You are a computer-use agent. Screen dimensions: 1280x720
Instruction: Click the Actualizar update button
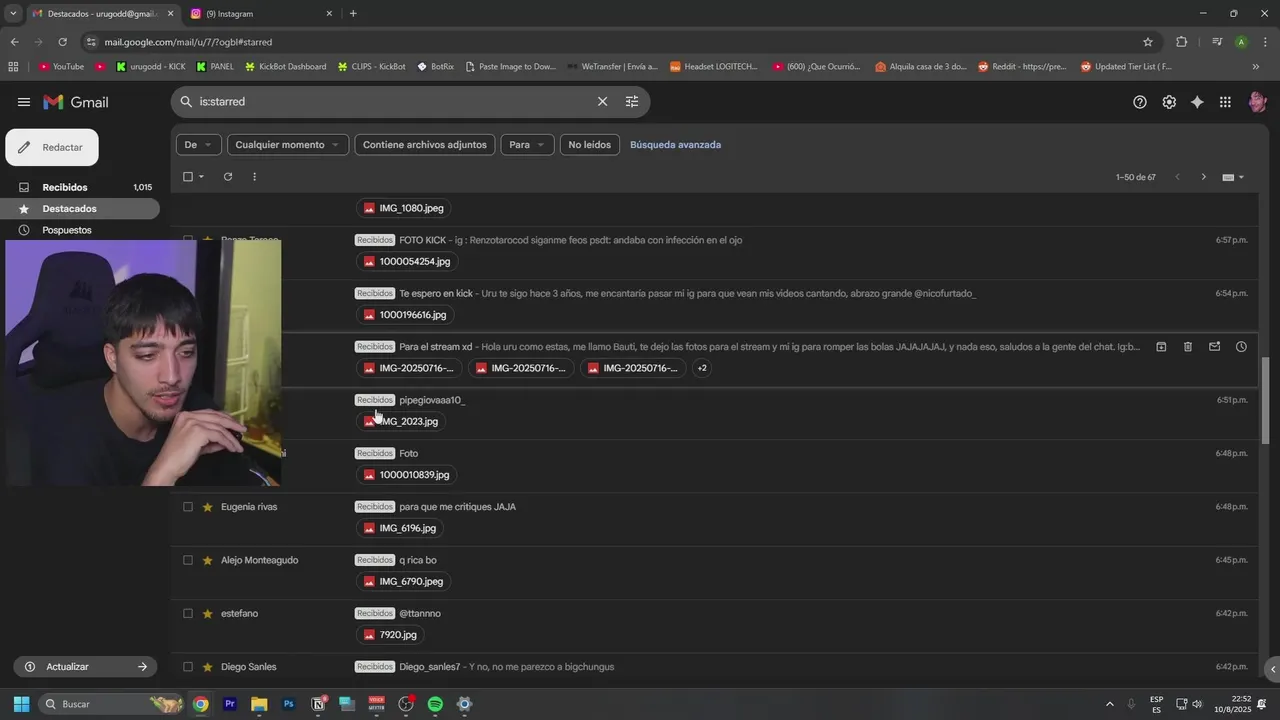point(85,667)
